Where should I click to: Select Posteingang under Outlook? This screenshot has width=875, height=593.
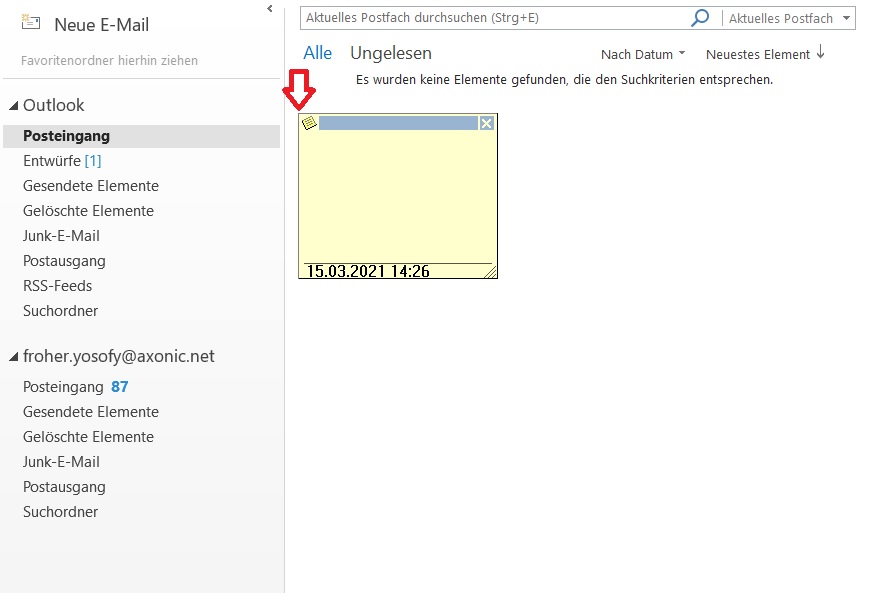(x=142, y=136)
